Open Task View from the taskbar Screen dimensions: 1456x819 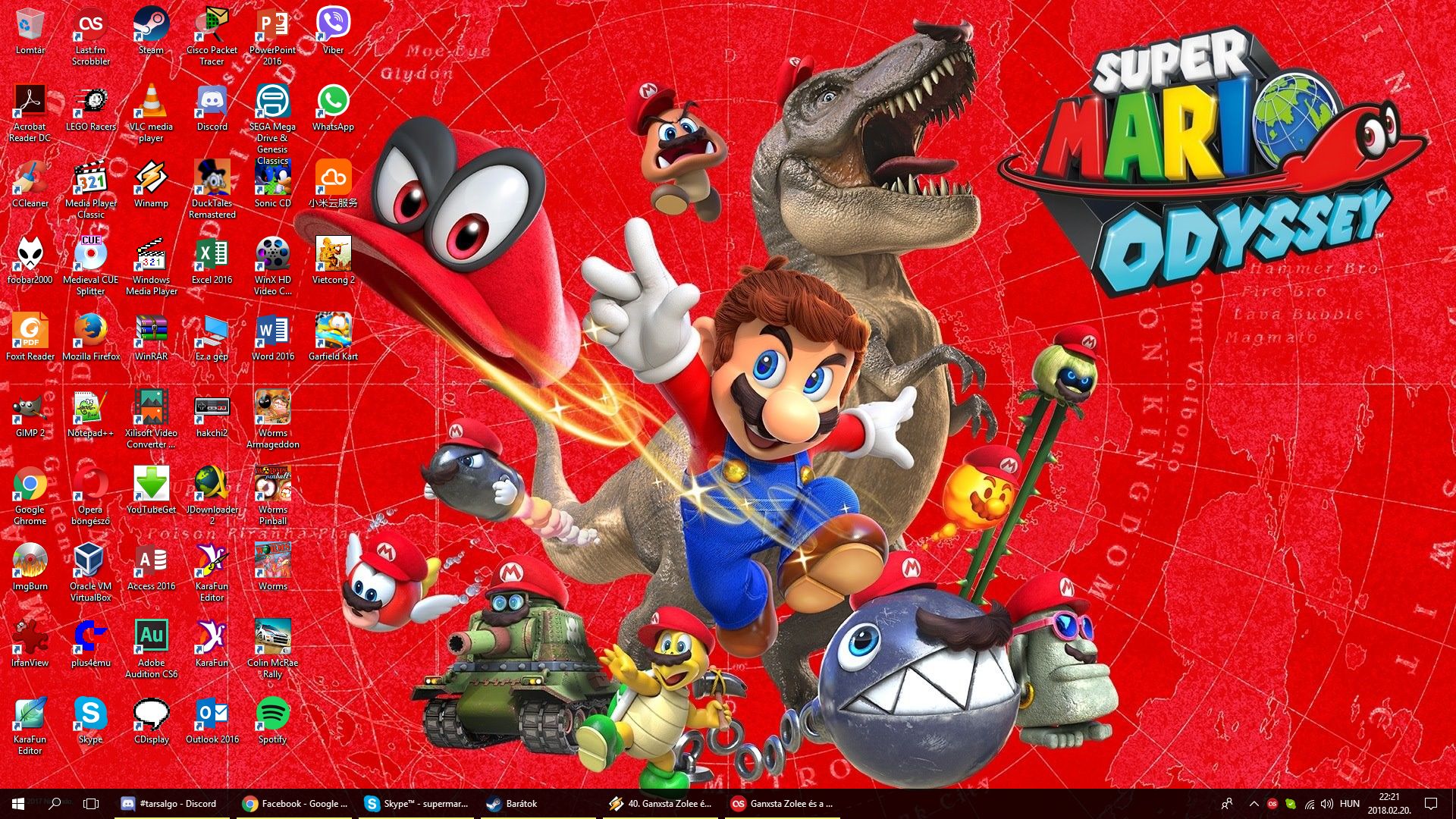91,804
